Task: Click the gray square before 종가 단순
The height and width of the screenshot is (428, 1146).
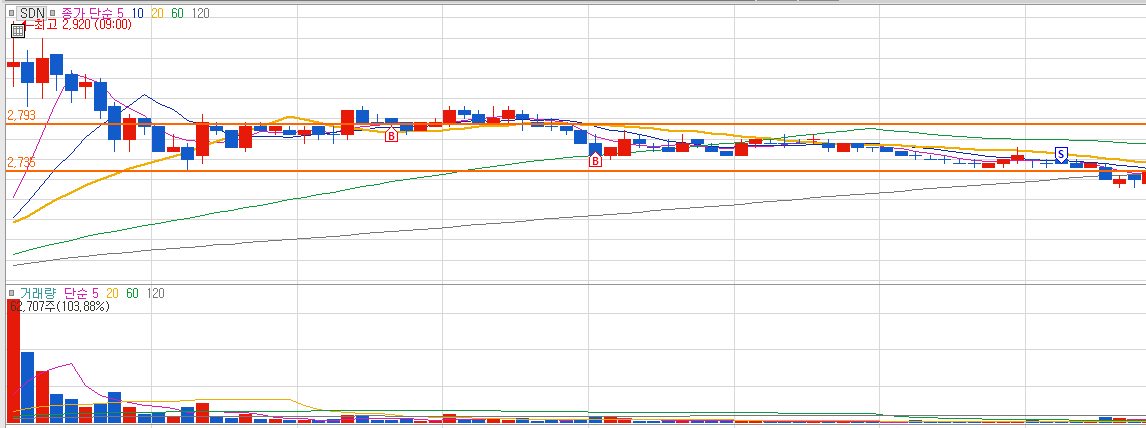Action: tap(54, 12)
